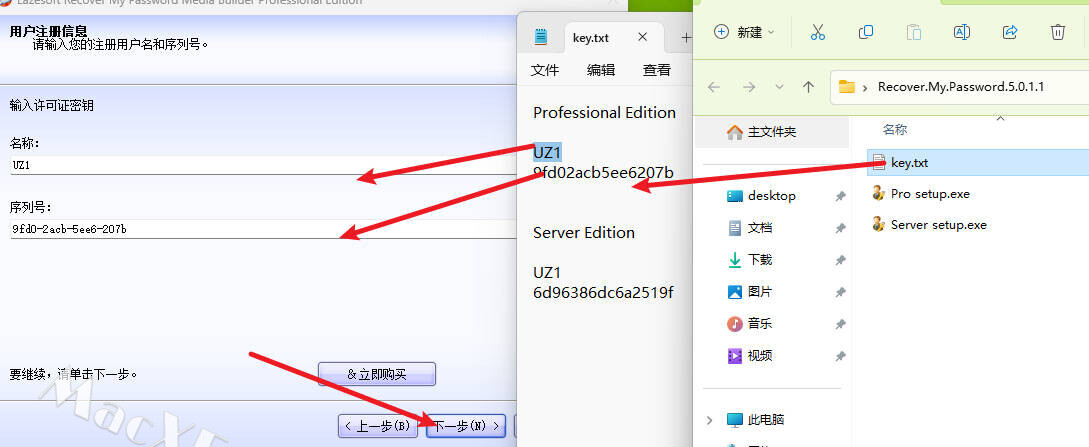The height and width of the screenshot is (447, 1089).
Task: Unpin desktop using its pin icon
Action: pos(840,196)
